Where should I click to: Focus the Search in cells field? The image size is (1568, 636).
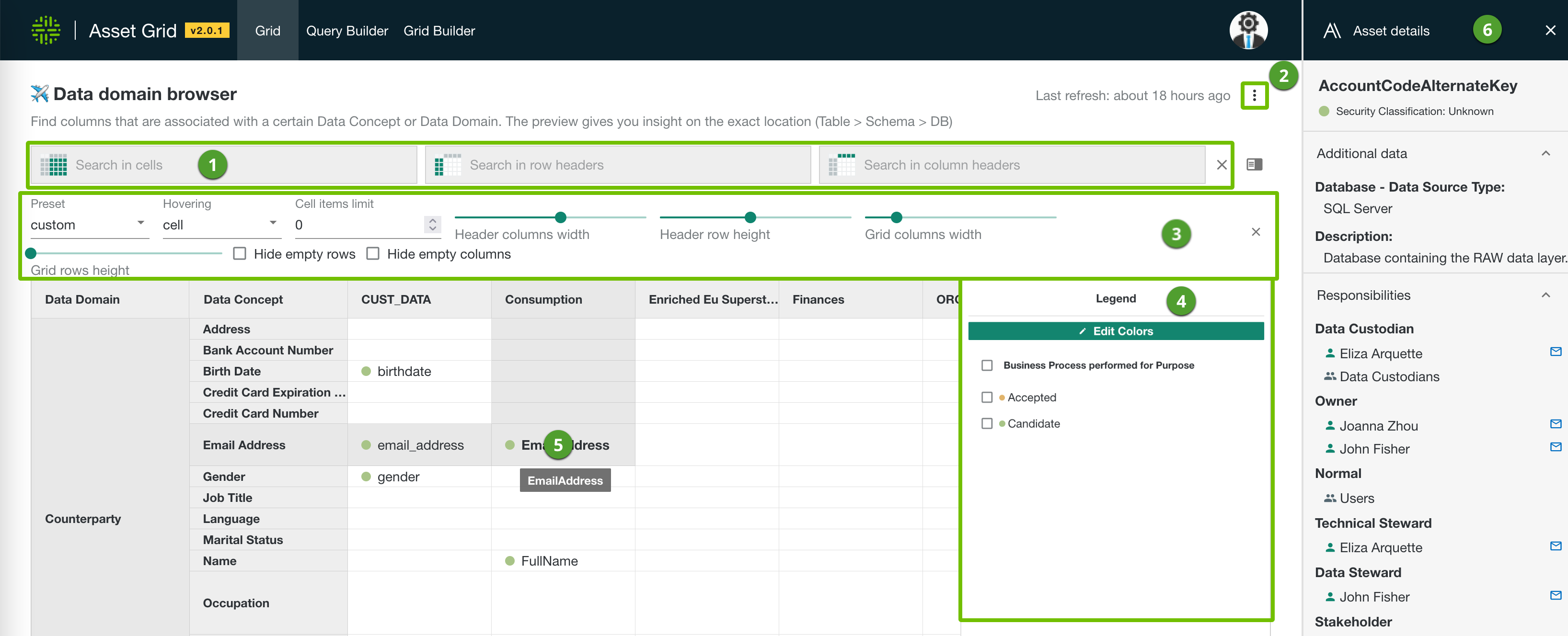click(x=223, y=165)
